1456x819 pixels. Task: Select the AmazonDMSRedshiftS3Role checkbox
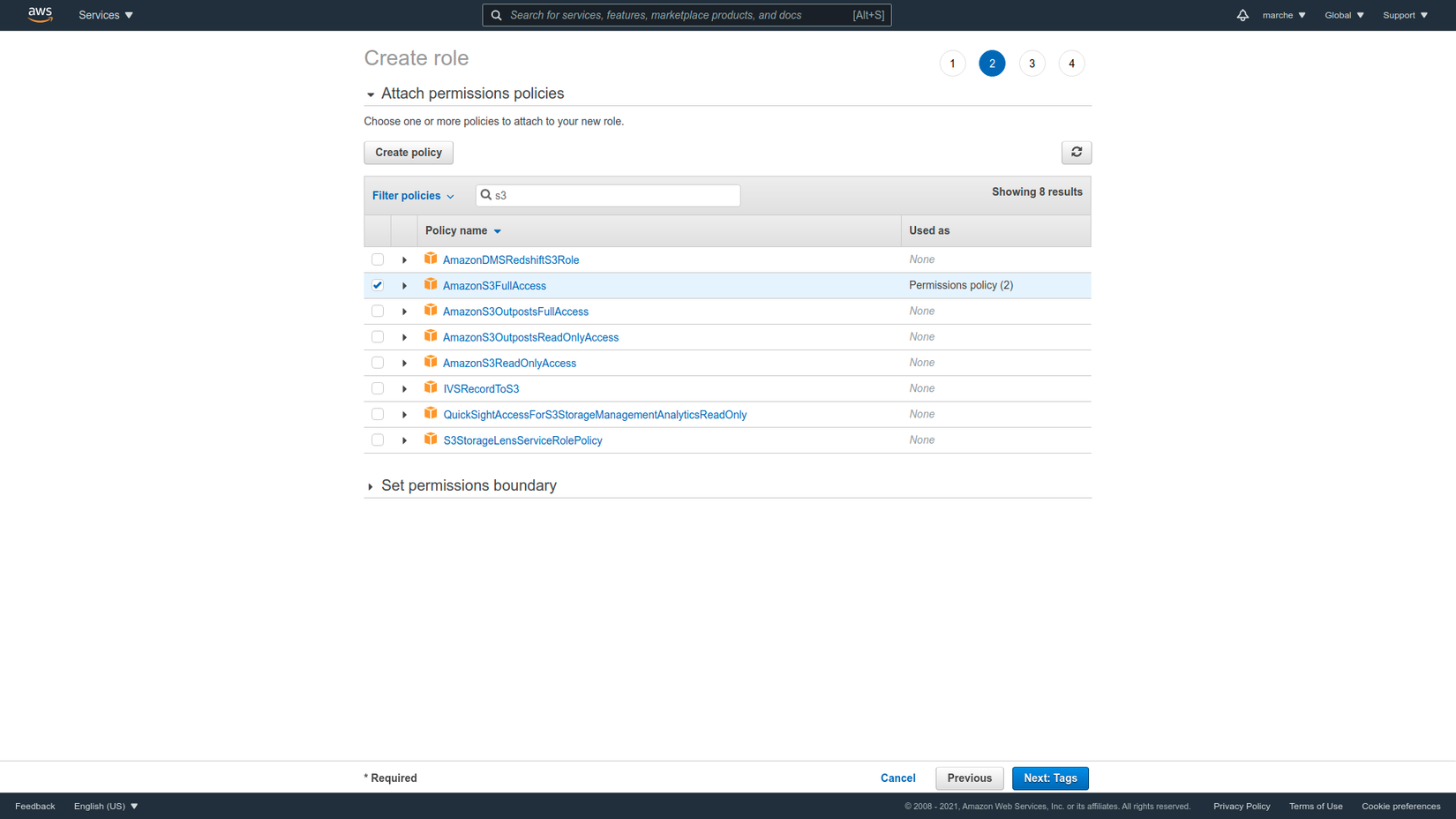coord(378,259)
